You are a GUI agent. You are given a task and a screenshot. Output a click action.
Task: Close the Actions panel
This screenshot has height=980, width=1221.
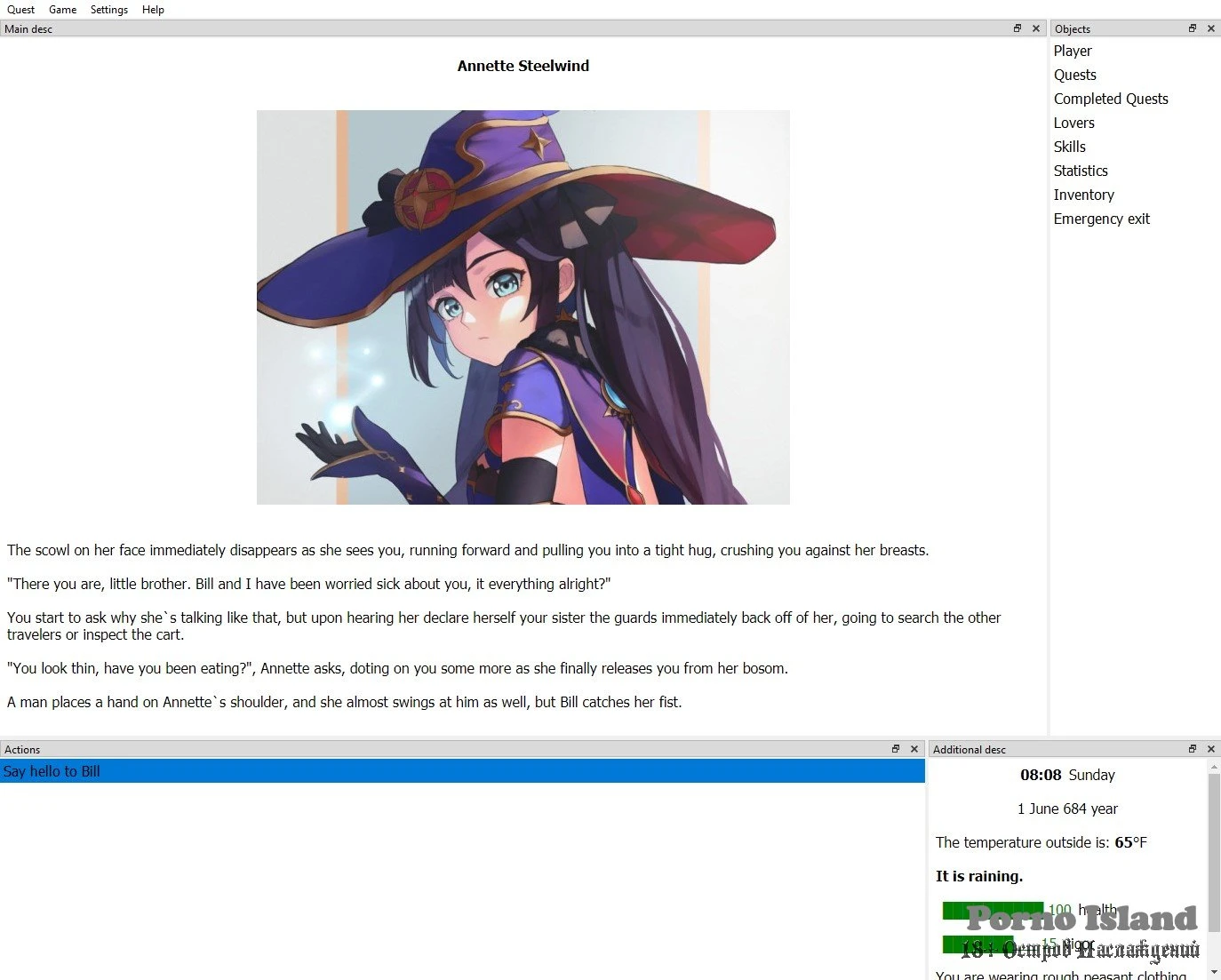[914, 749]
